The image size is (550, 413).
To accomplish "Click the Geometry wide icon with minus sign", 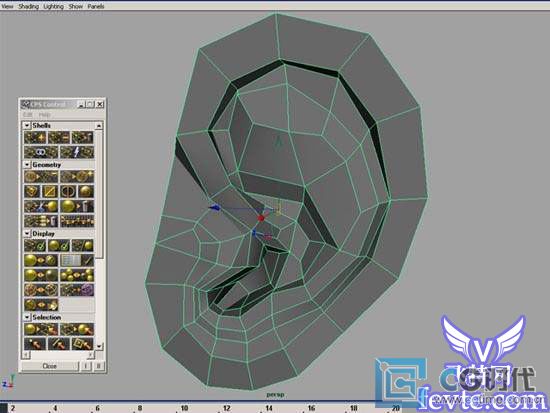I will tap(41, 176).
